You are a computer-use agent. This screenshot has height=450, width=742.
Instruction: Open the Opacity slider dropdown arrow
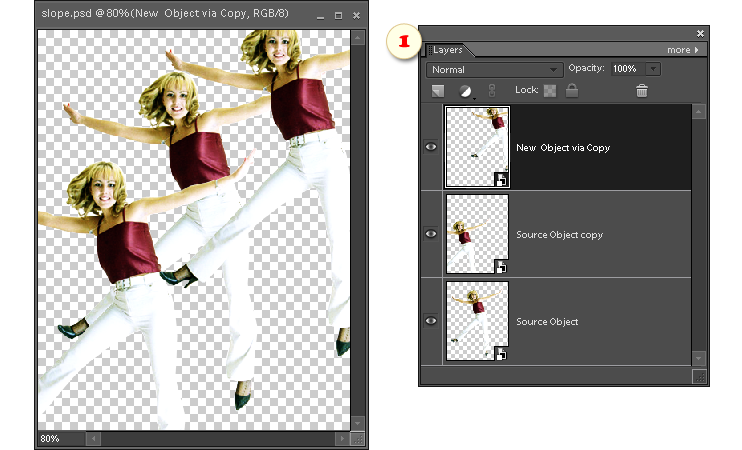click(653, 69)
